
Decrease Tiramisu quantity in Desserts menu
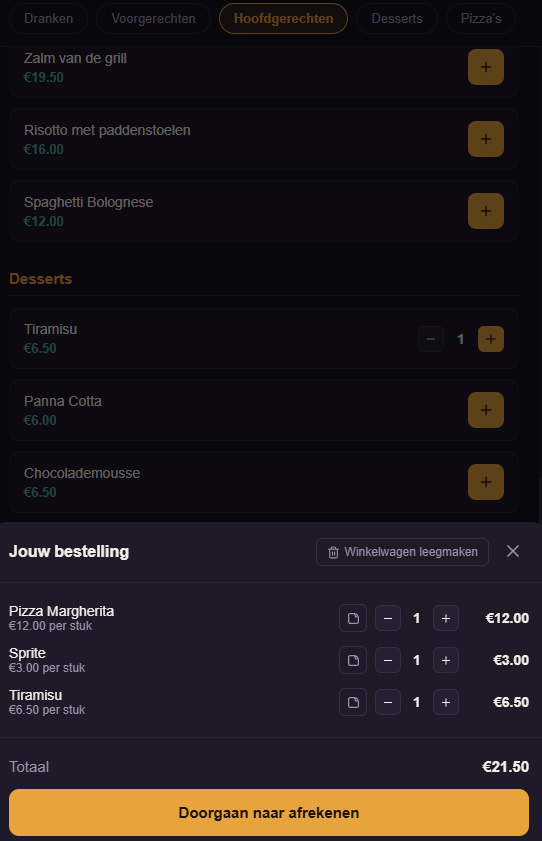[x=431, y=339]
